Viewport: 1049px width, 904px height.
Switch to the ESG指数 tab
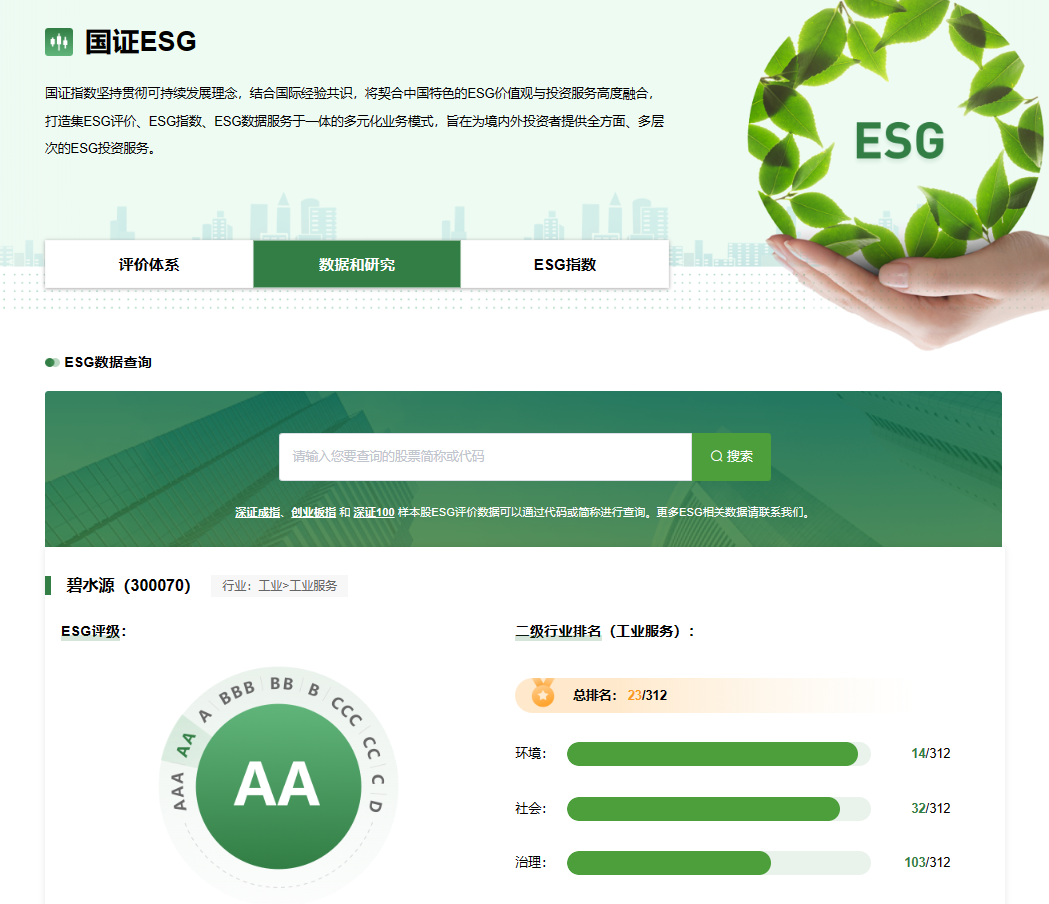point(565,264)
